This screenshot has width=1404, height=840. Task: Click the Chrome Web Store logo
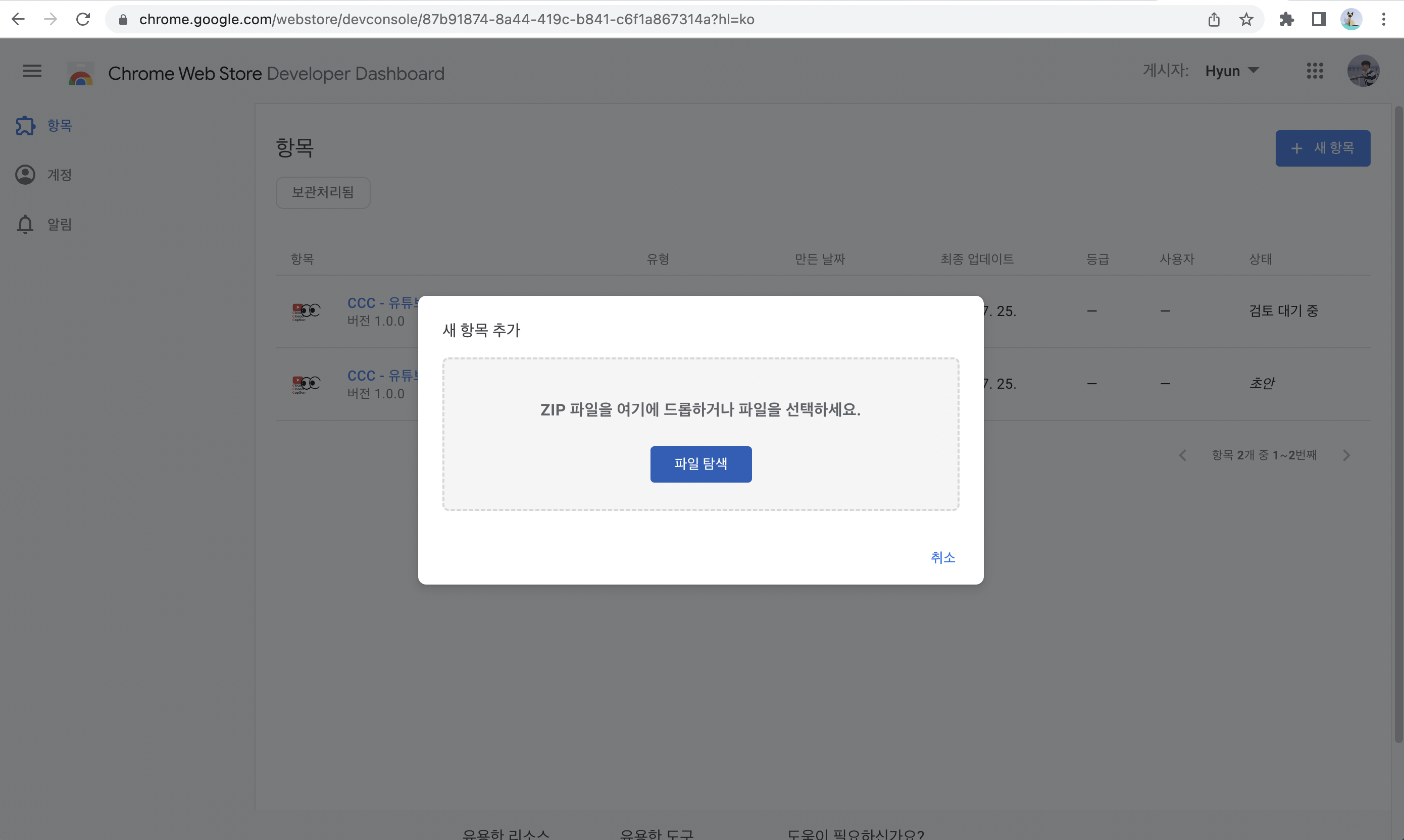80,74
